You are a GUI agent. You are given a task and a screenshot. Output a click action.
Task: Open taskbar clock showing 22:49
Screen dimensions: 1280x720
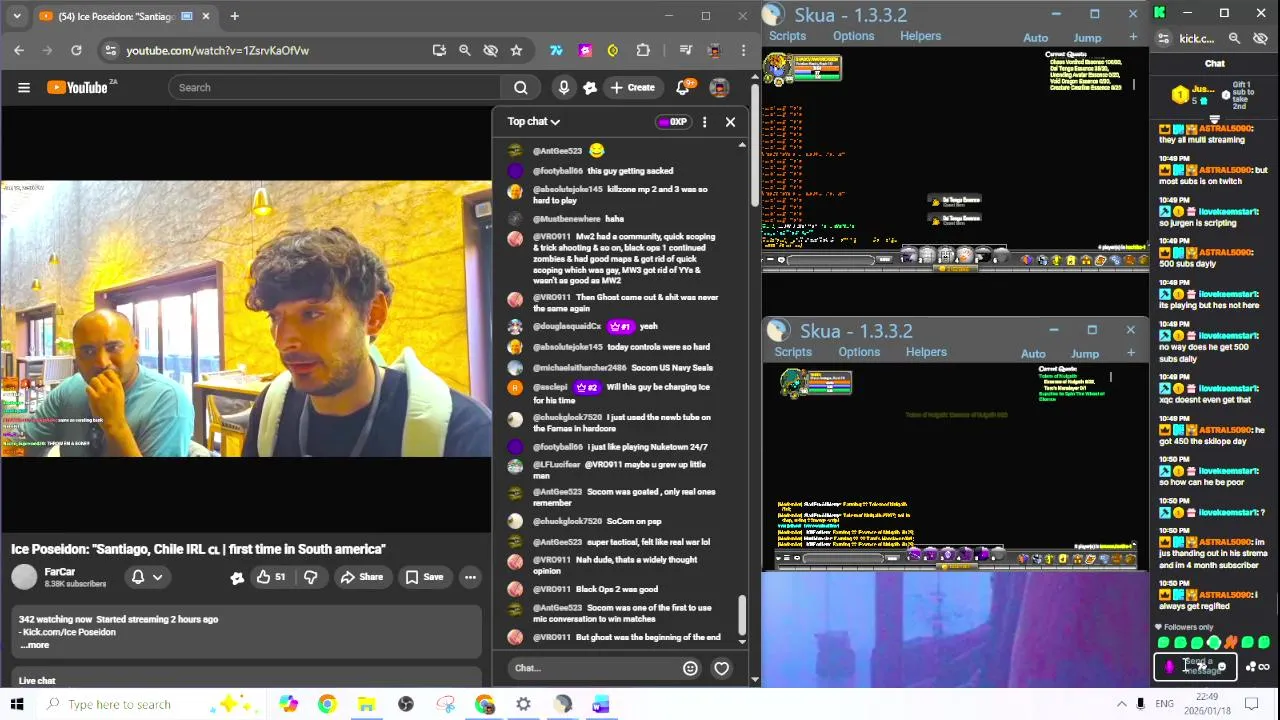click(x=1207, y=704)
